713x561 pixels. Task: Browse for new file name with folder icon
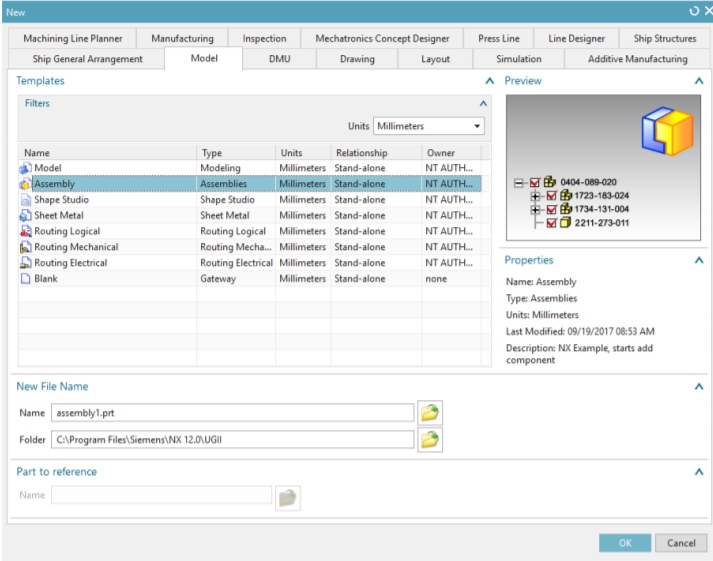click(x=430, y=413)
